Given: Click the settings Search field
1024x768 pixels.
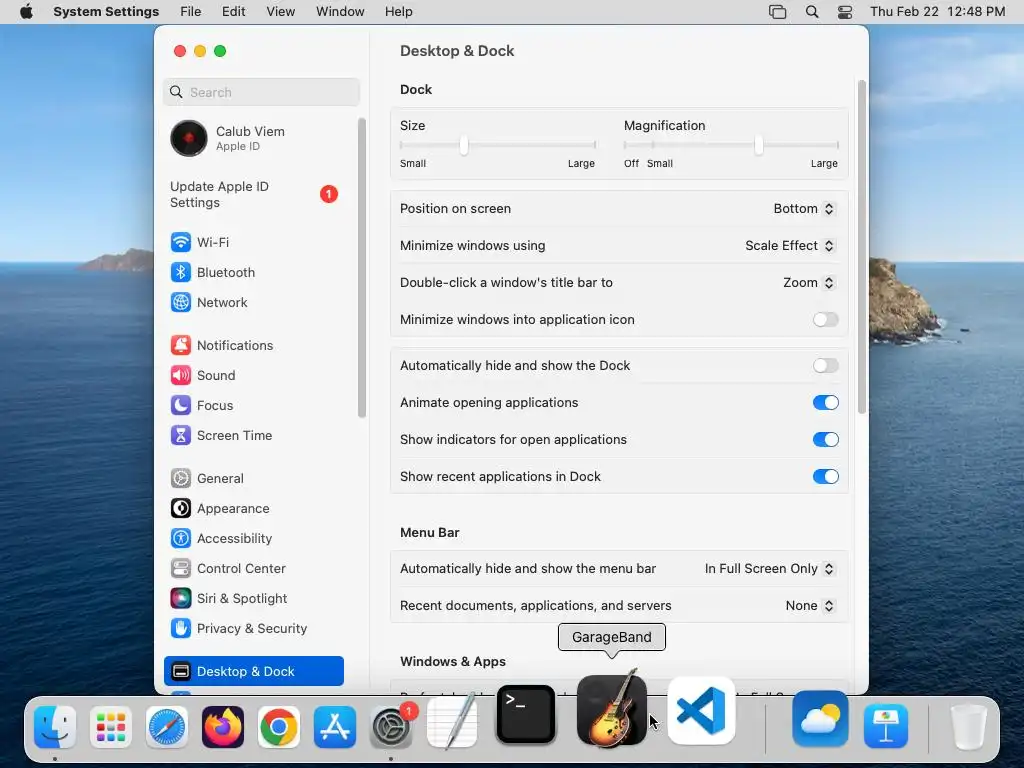Looking at the screenshot, I should [261, 92].
